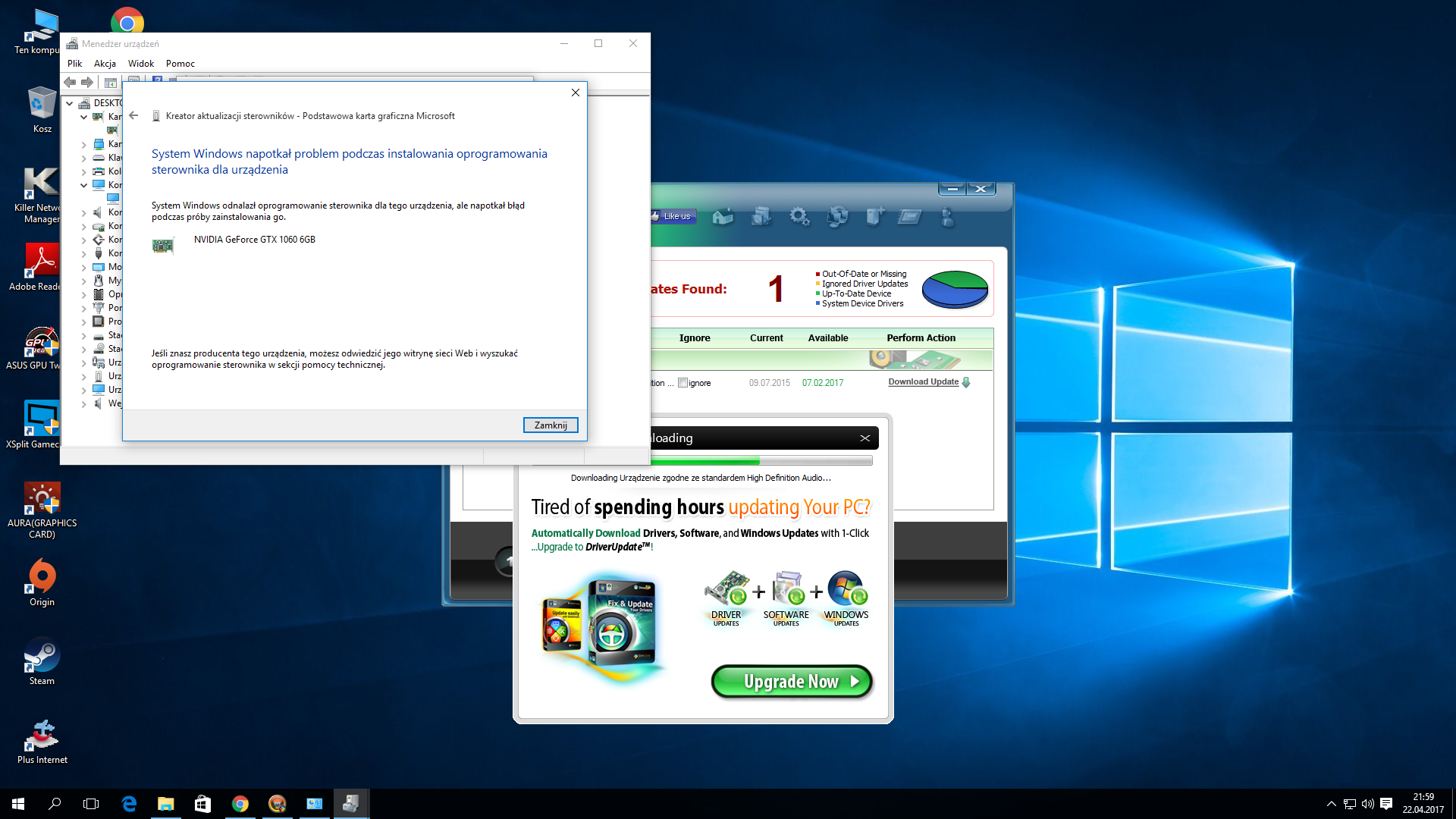This screenshot has height=819, width=1456.
Task: Expand the 'Kol' printer queue node
Action: click(83, 171)
